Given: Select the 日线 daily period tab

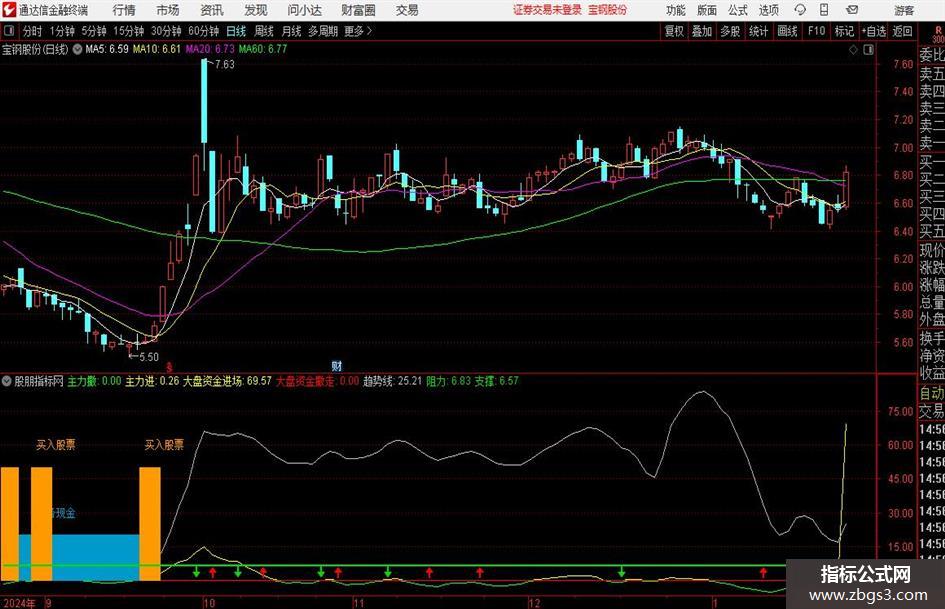Looking at the screenshot, I should (236, 31).
